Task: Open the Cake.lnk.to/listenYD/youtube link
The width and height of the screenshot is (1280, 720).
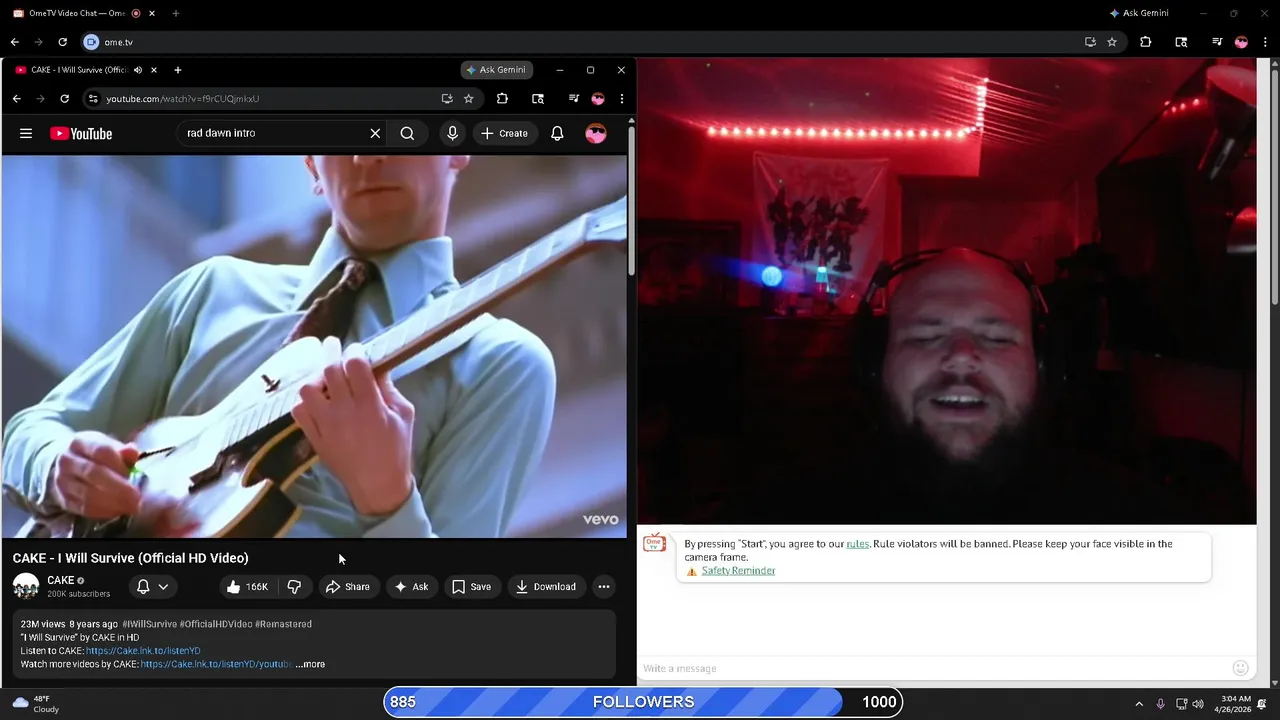Action: click(x=215, y=664)
